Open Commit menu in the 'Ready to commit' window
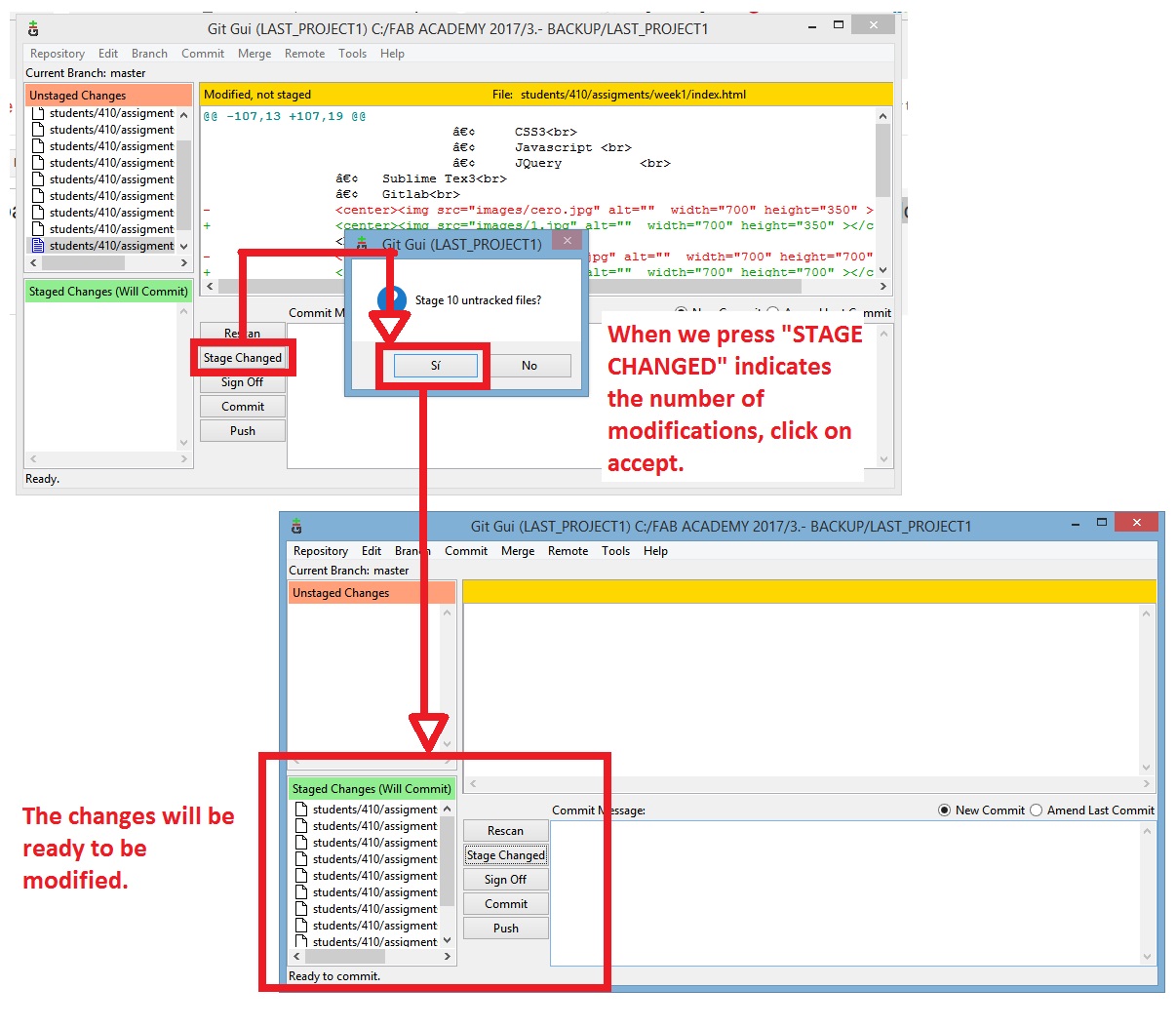Viewport: 1176px width, 1028px height. [466, 551]
